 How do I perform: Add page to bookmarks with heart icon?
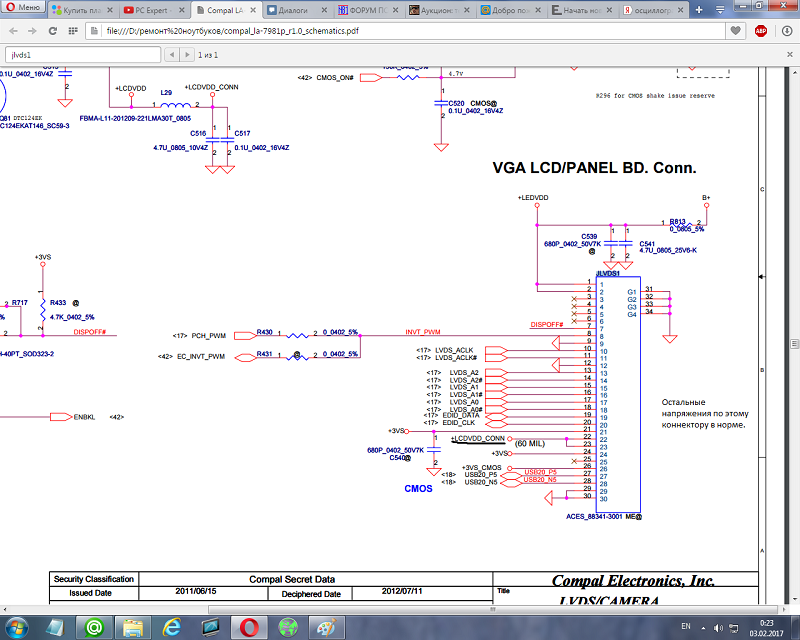coord(736,31)
